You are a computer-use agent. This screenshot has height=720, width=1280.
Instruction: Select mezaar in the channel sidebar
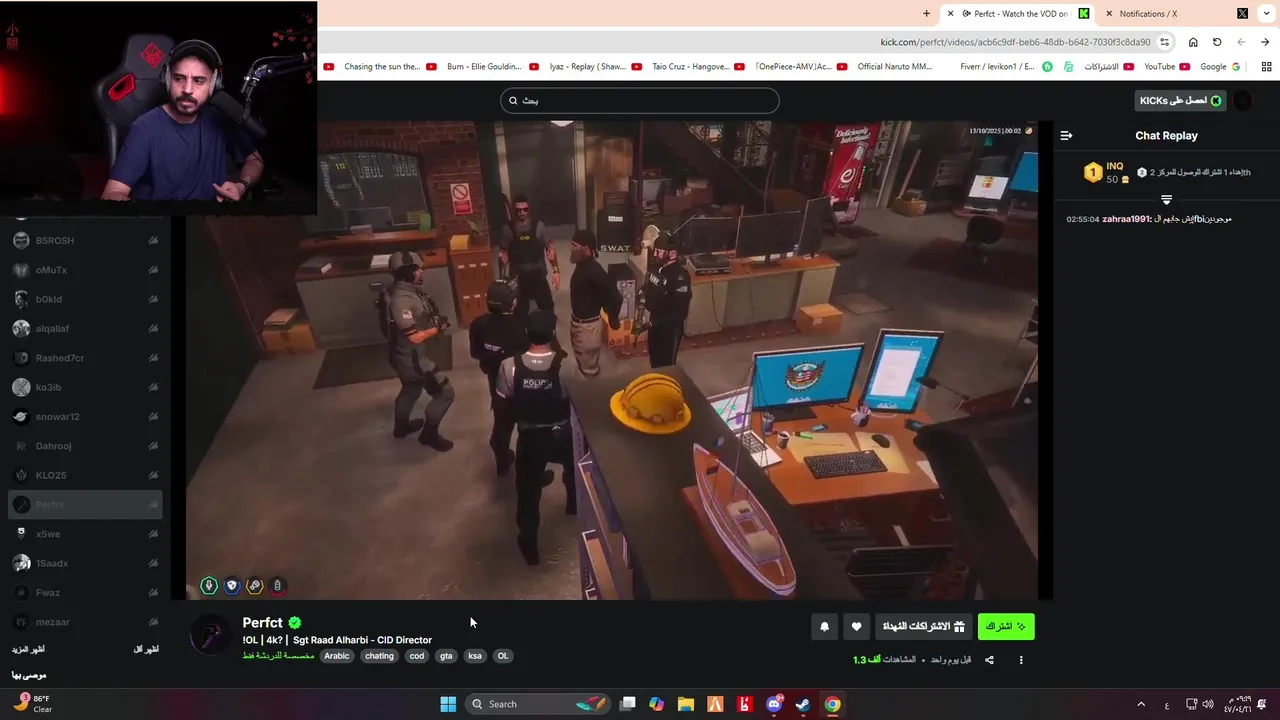point(85,622)
